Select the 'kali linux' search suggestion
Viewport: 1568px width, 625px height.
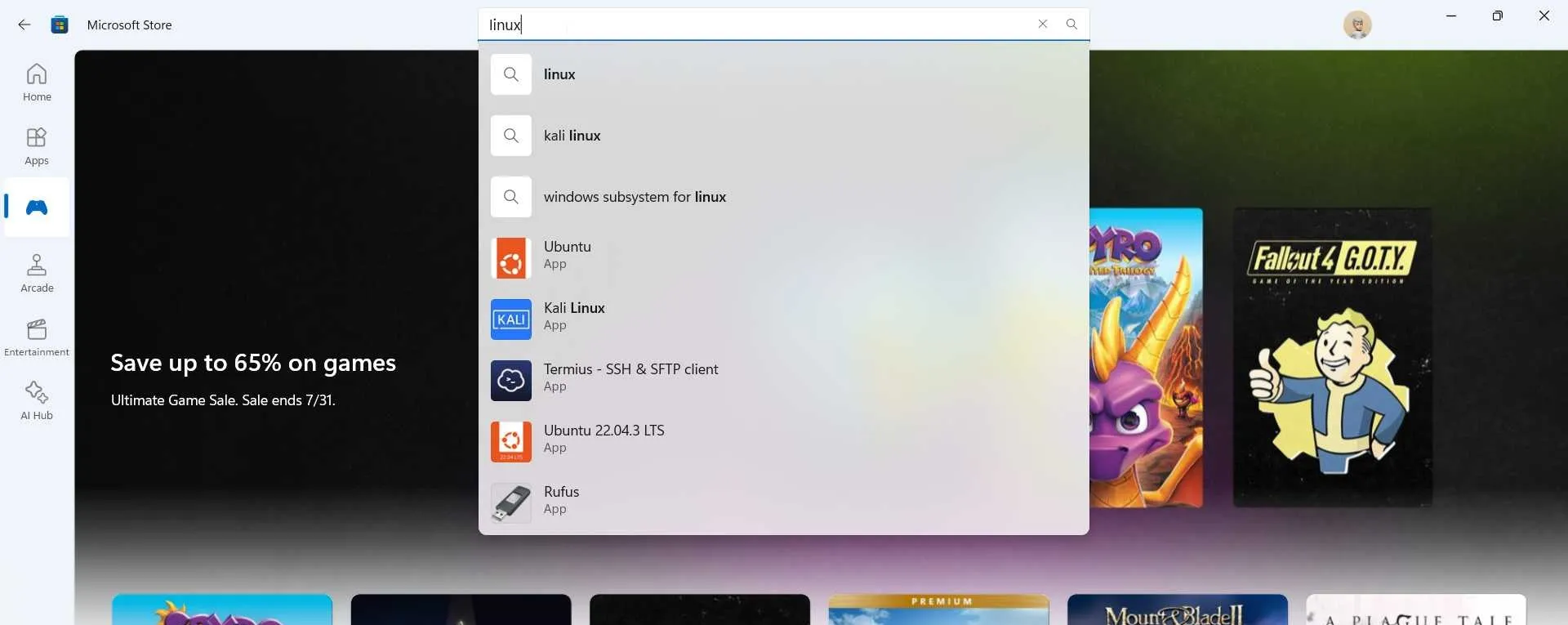point(783,136)
